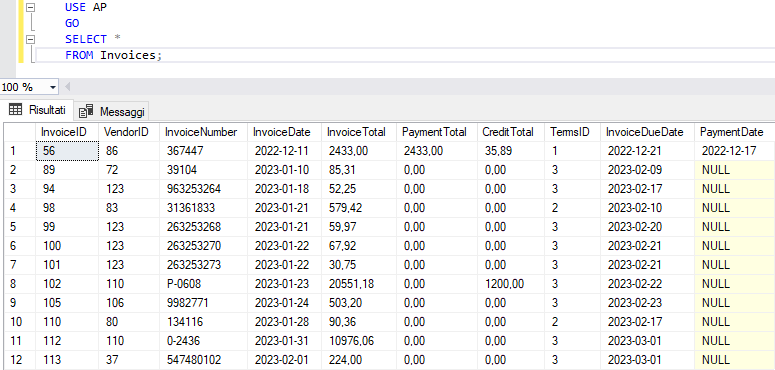Click the VendorID cell 106

[129, 303]
